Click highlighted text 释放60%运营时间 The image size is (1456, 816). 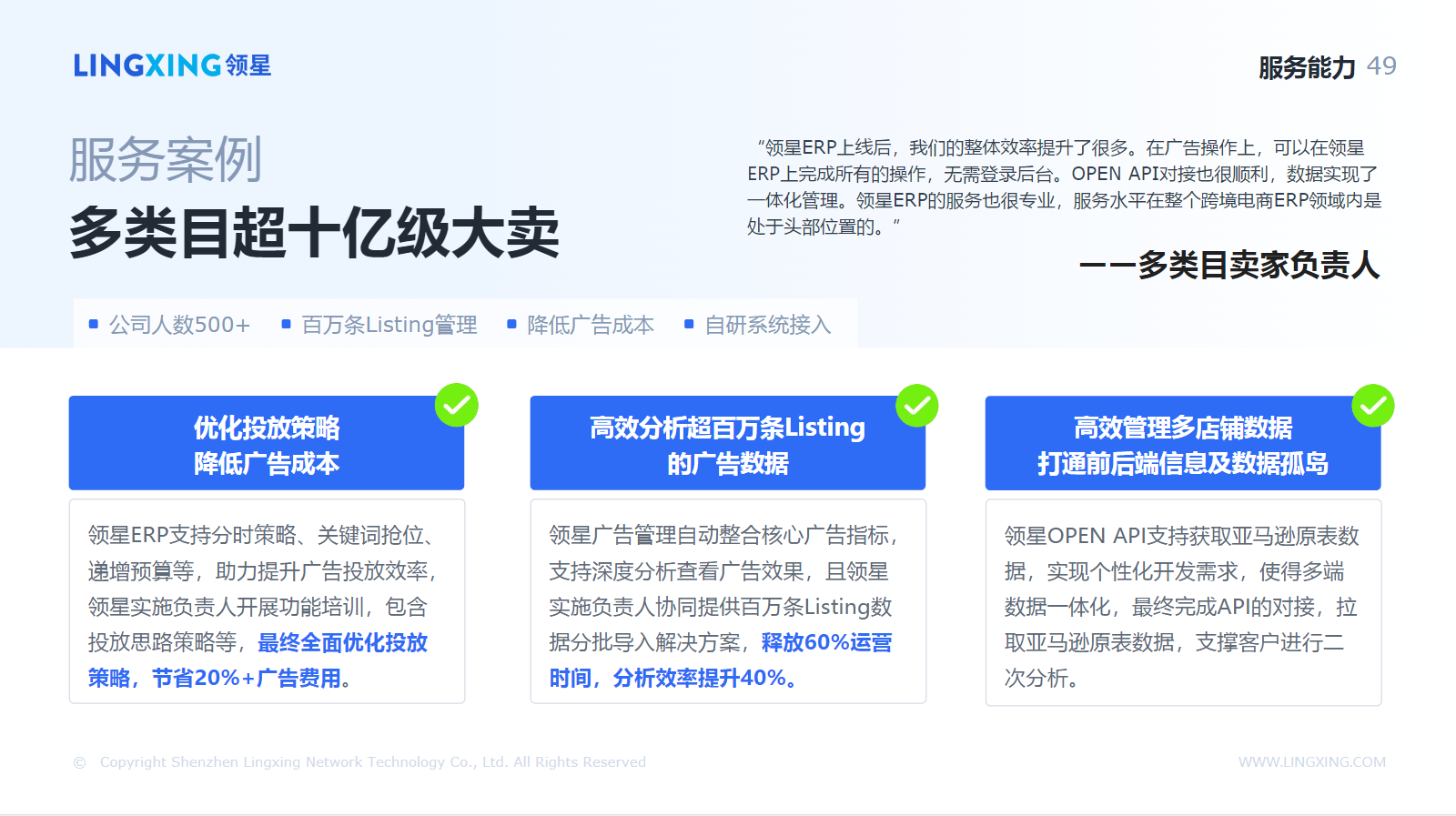pyautogui.click(x=721, y=660)
